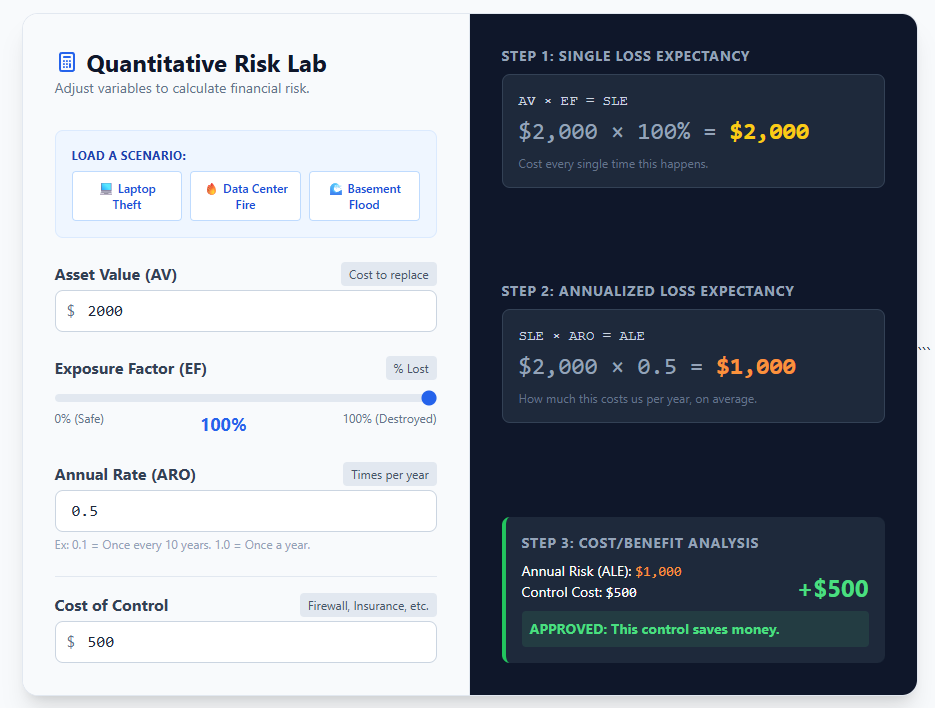Click the $2,000 SLE result value
Viewport: 935px width, 708px height.
pos(769,131)
